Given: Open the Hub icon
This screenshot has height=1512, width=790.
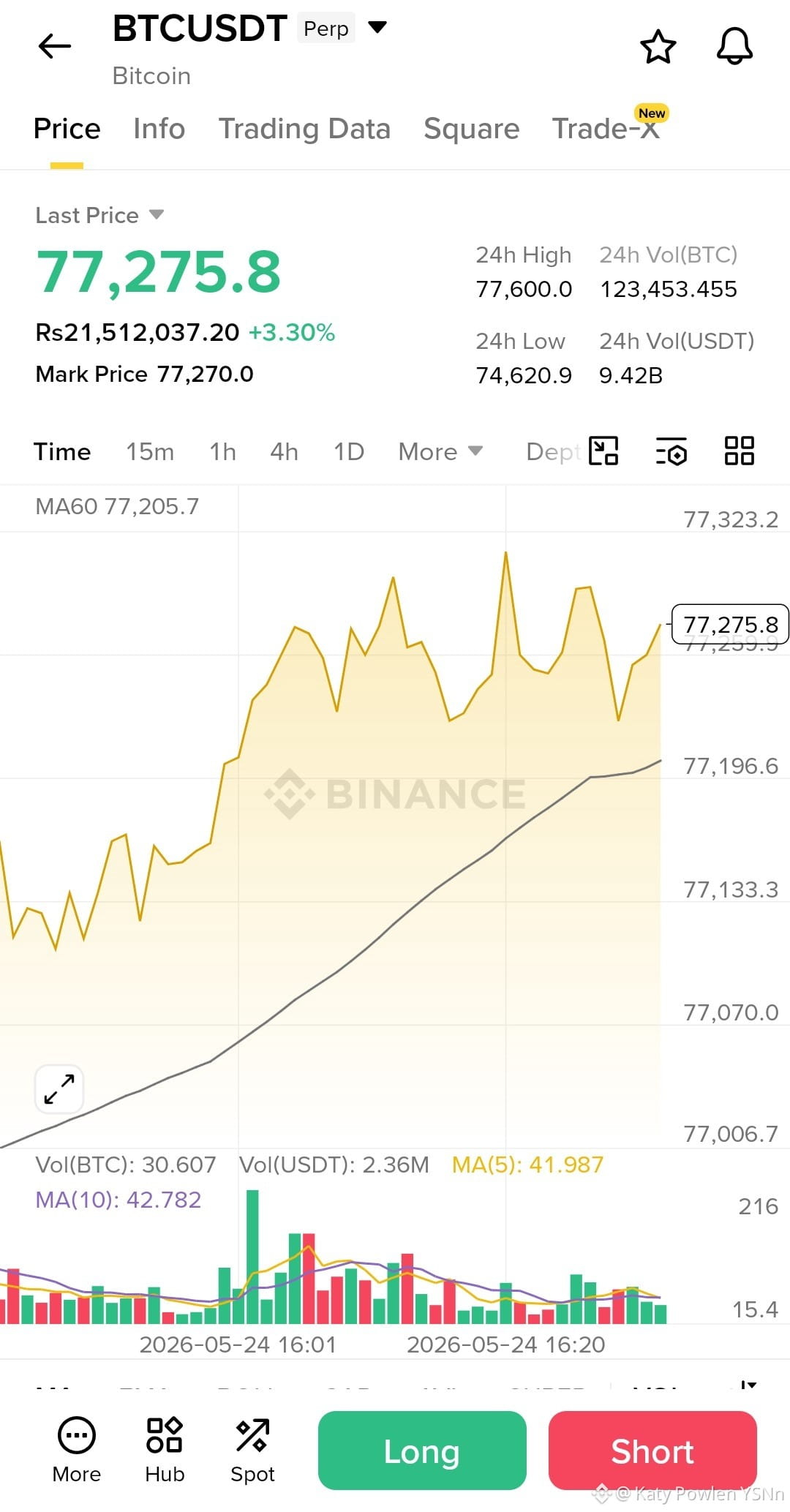Looking at the screenshot, I should click(x=165, y=1451).
